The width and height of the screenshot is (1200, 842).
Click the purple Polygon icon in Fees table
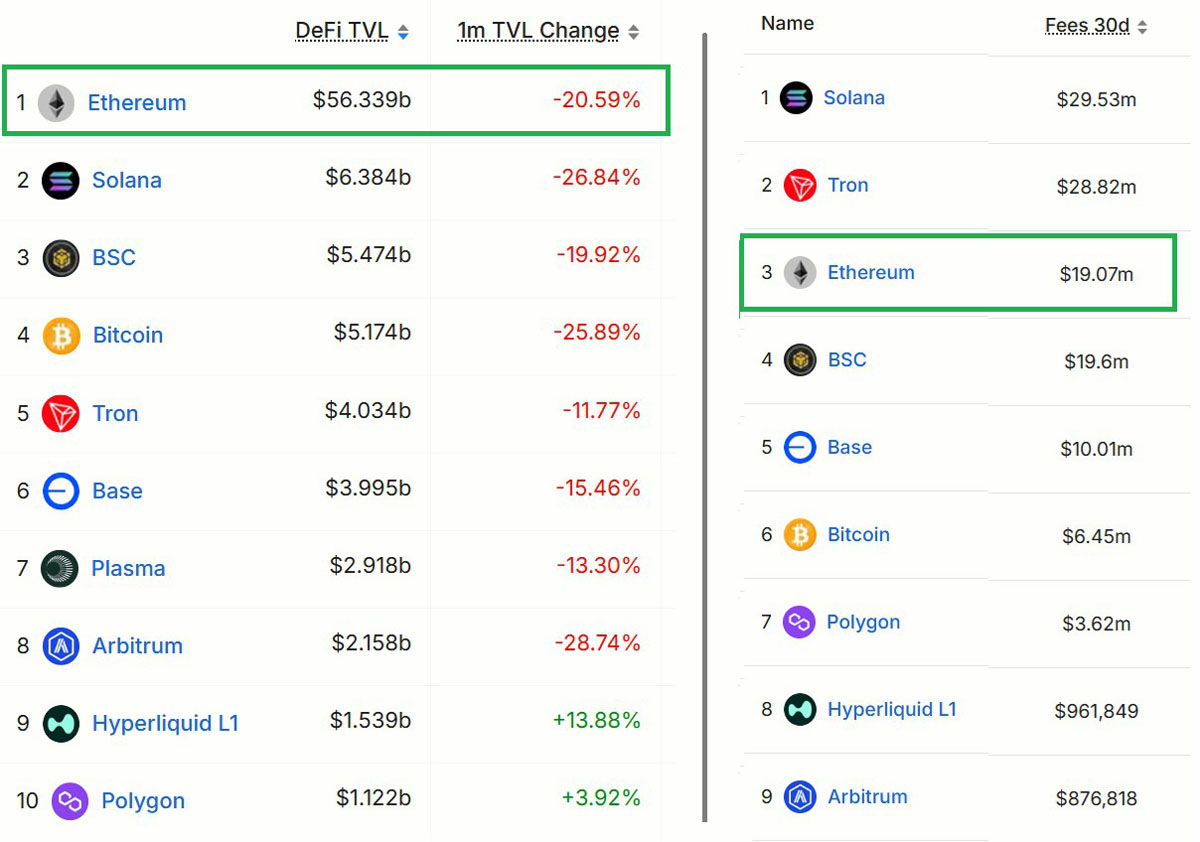(799, 623)
